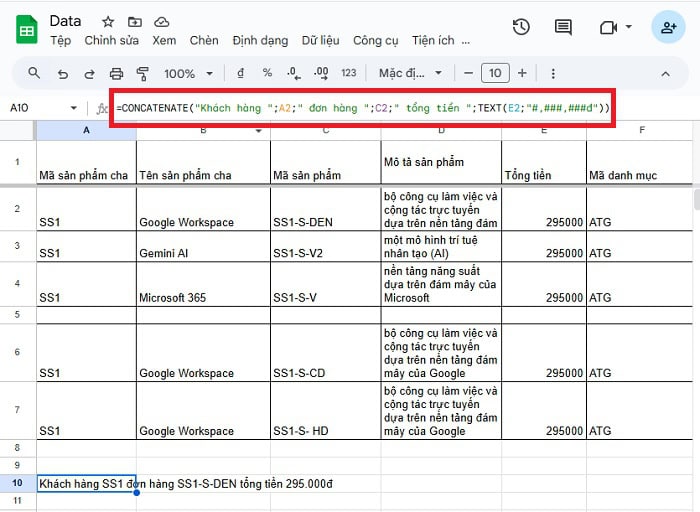The image size is (700, 512).
Task: Open the Chèn menu
Action: (x=204, y=41)
